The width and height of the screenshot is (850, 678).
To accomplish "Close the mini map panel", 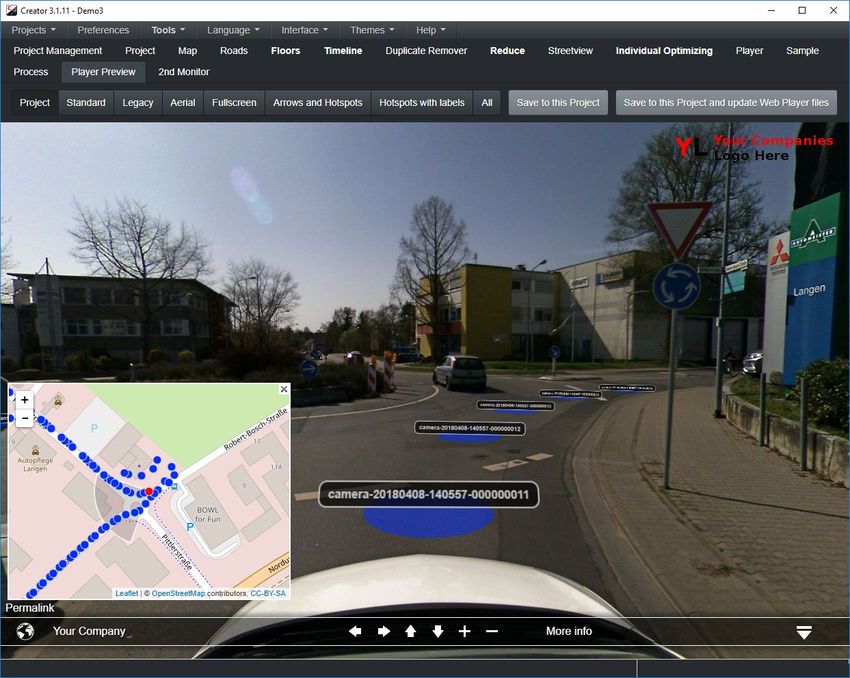I will [284, 389].
